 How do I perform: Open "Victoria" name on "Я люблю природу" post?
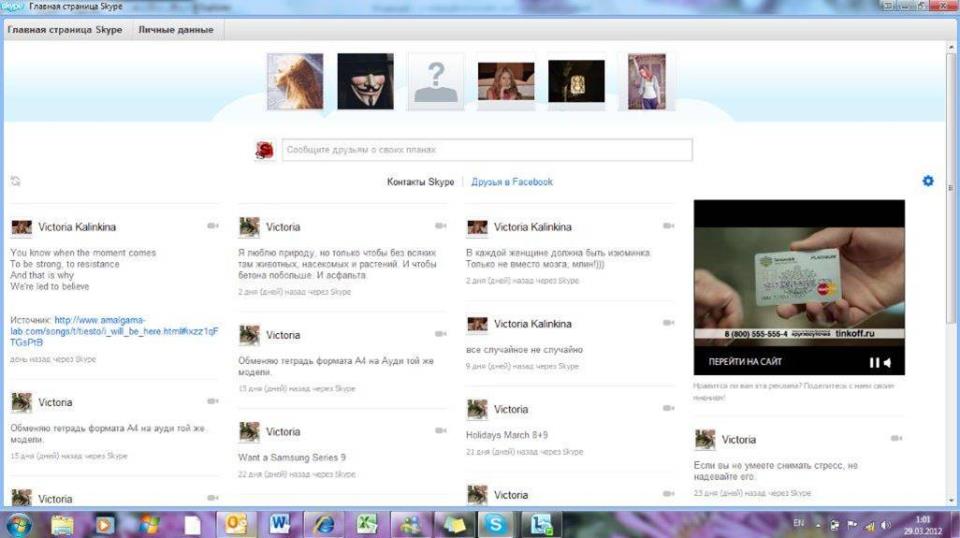(x=283, y=227)
